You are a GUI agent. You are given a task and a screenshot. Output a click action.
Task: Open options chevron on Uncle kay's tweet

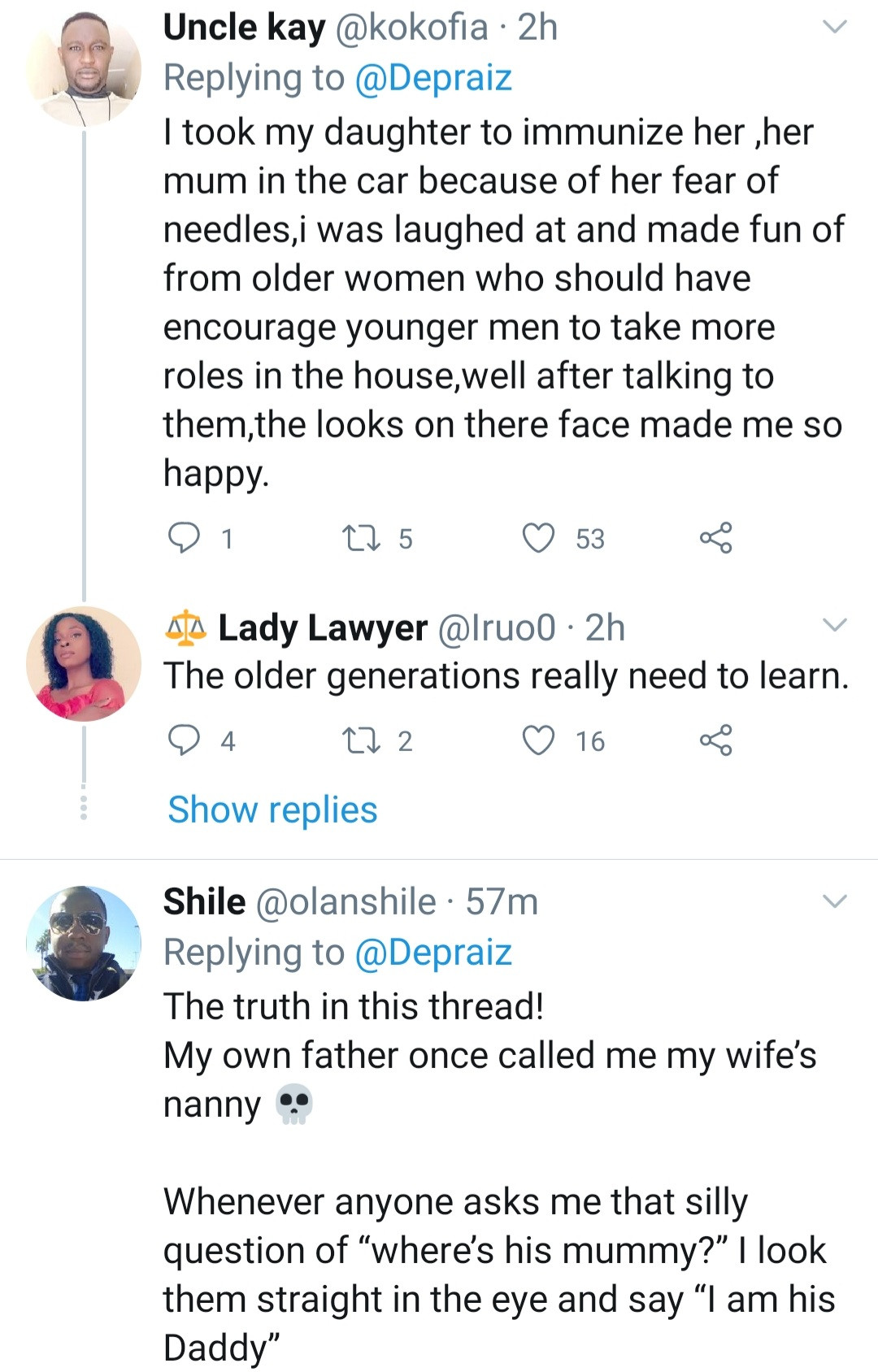point(835,28)
